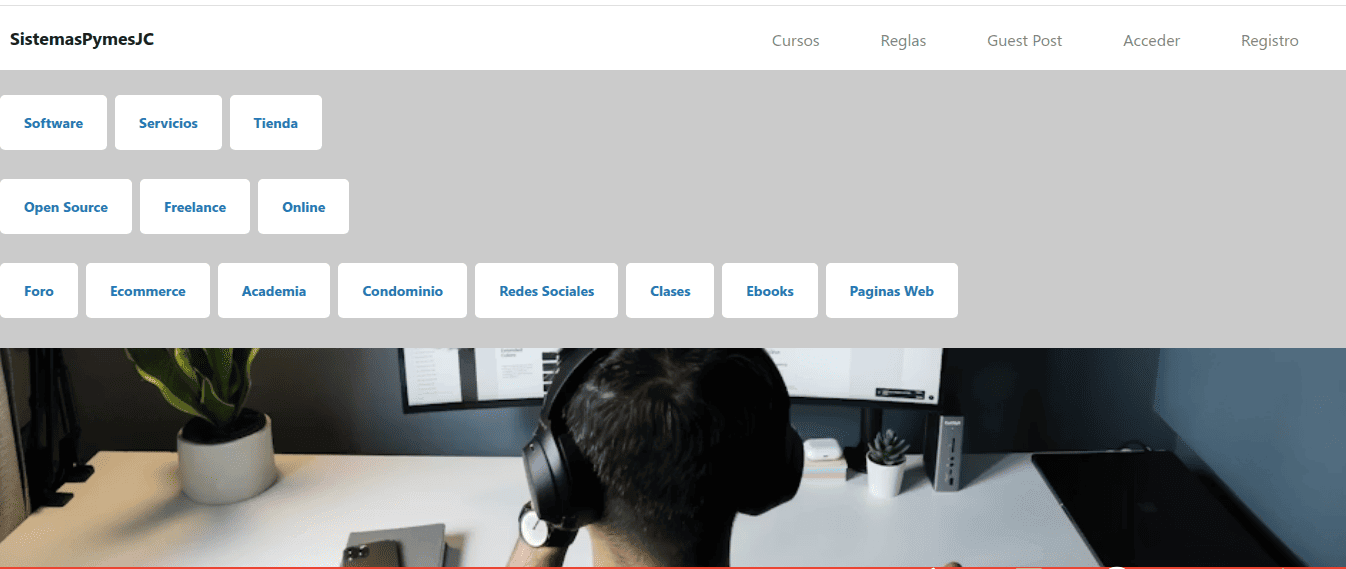
Task: Open the Registro sign-up link
Action: tap(1269, 41)
